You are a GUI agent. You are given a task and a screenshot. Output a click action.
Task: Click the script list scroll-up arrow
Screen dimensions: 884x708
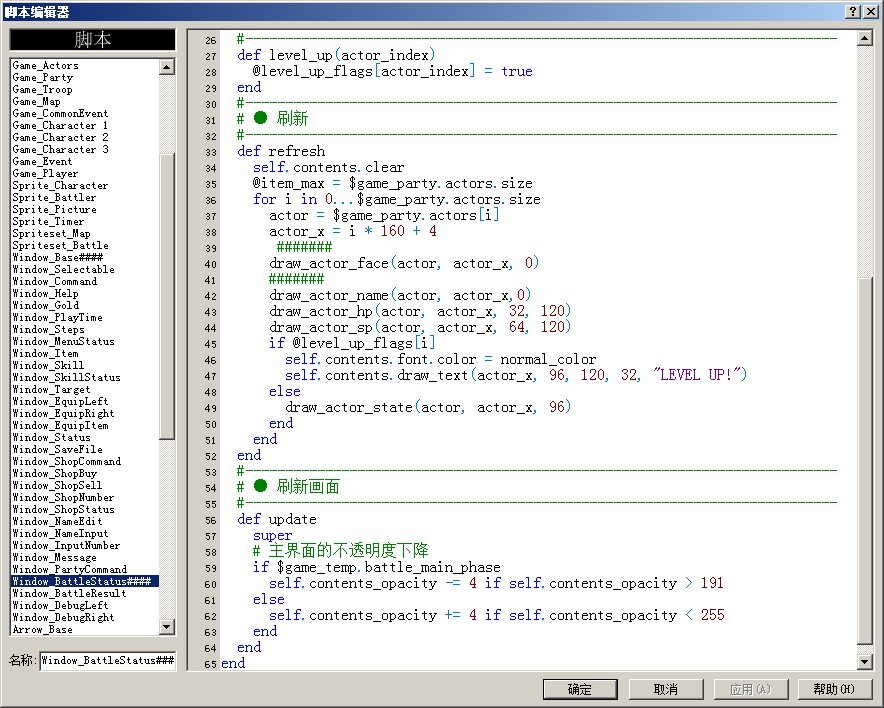[167, 67]
